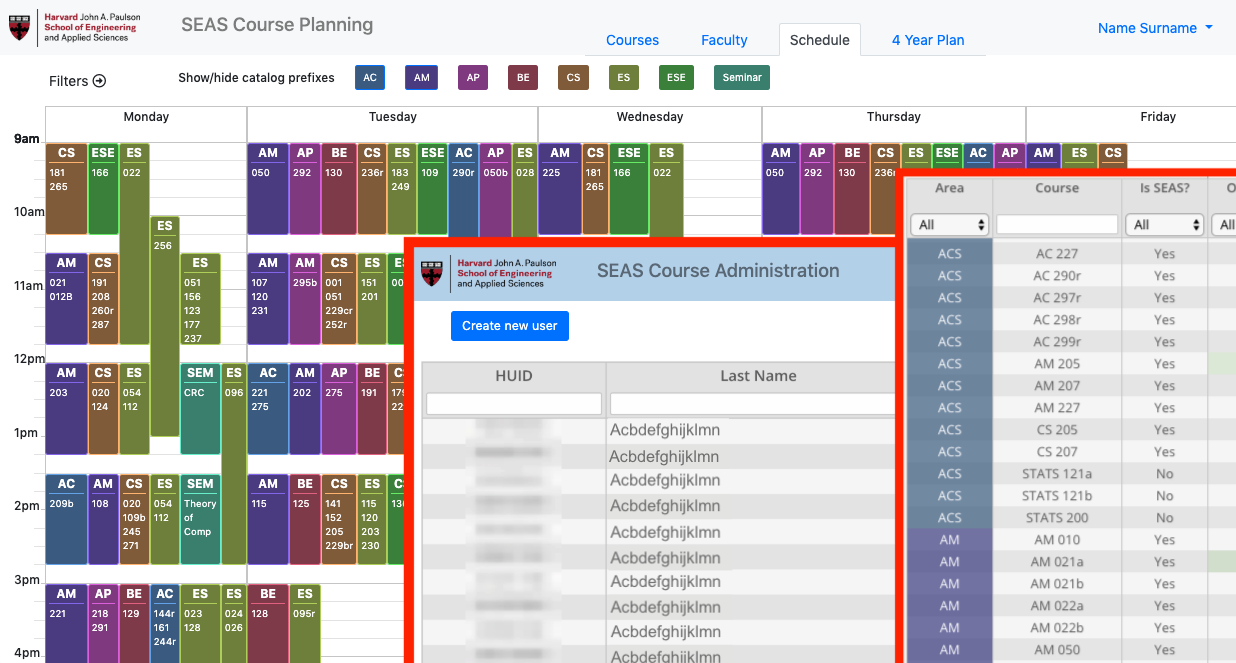This screenshot has width=1236, height=663.
Task: Select the AM 115 schedule block
Action: pos(268,518)
